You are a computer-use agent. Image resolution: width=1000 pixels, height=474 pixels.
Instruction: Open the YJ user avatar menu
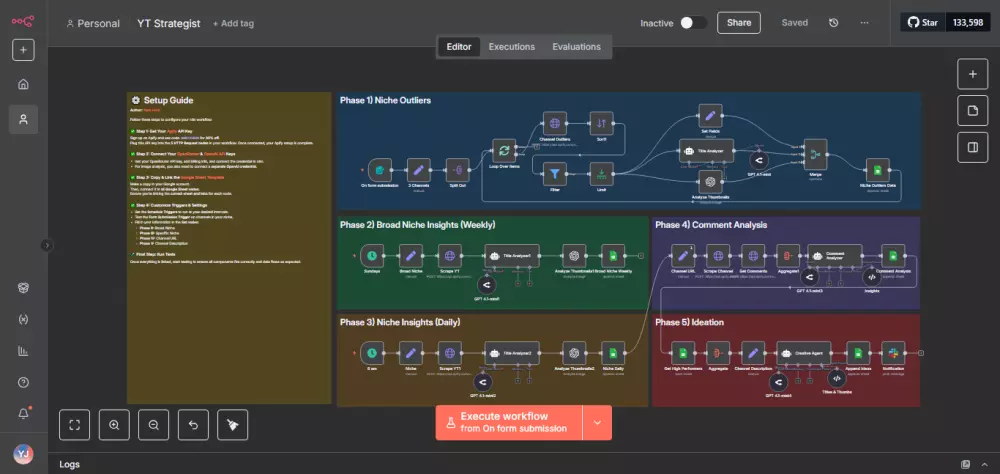(x=23, y=454)
